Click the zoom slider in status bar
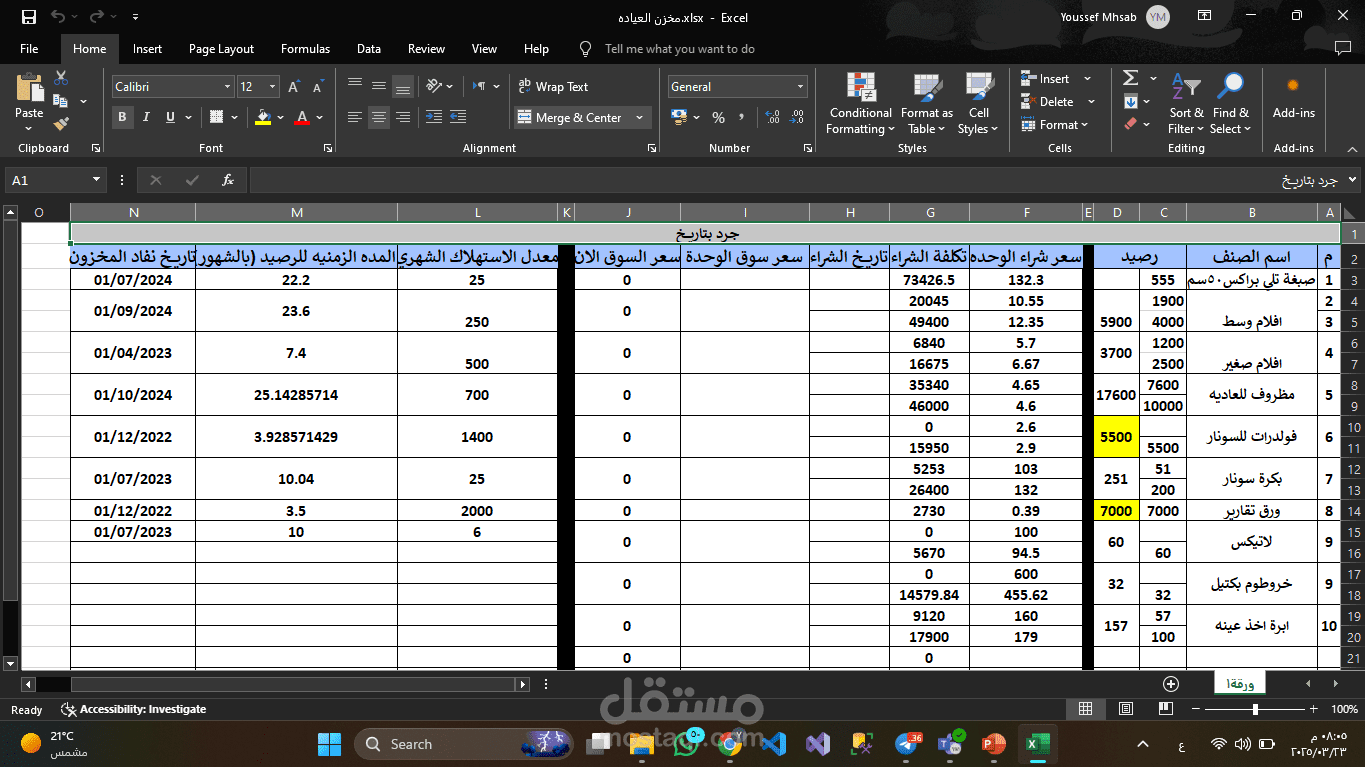1365x767 pixels. coord(1257,709)
